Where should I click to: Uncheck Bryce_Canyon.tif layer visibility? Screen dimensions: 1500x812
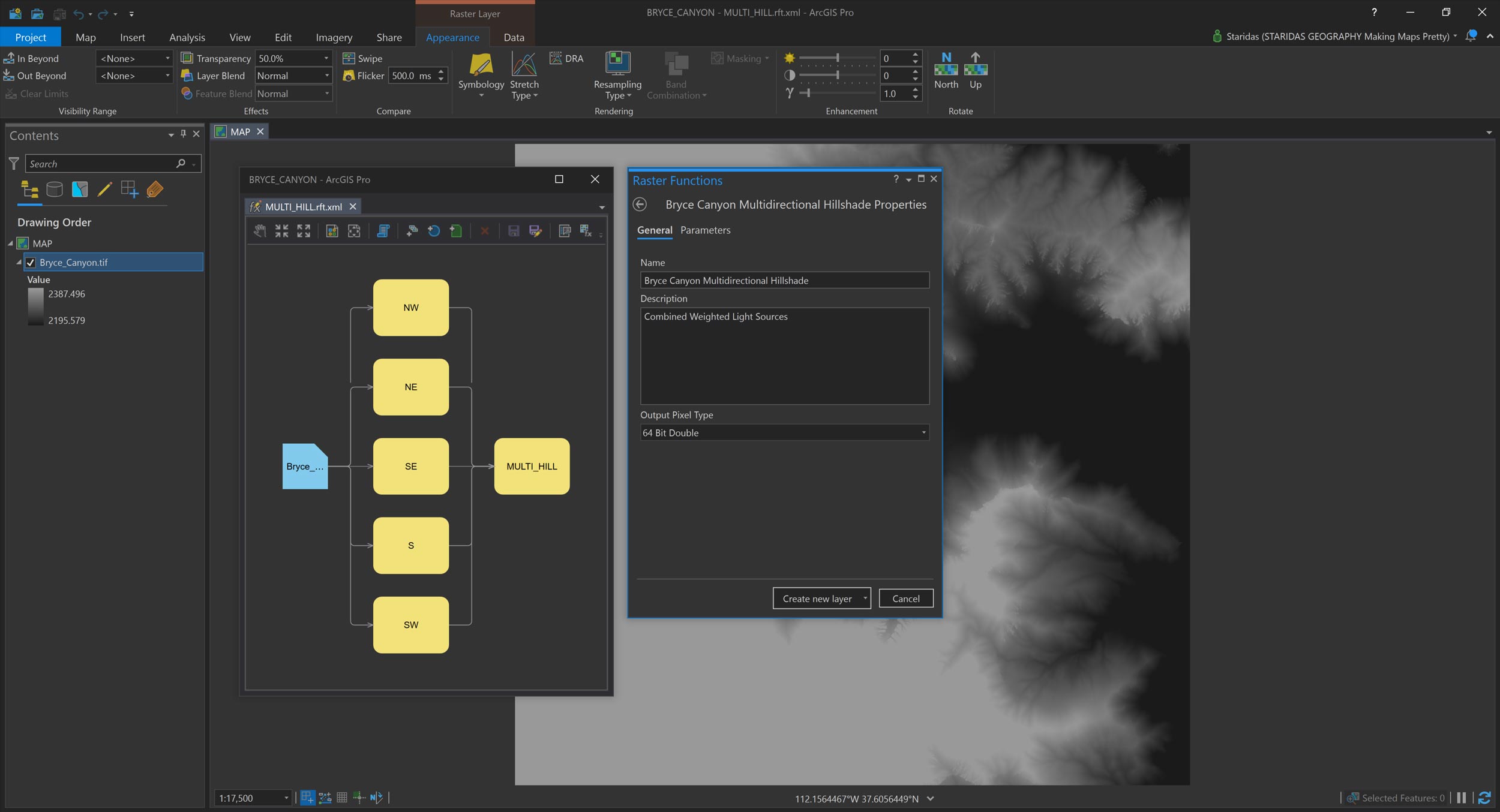[31, 262]
